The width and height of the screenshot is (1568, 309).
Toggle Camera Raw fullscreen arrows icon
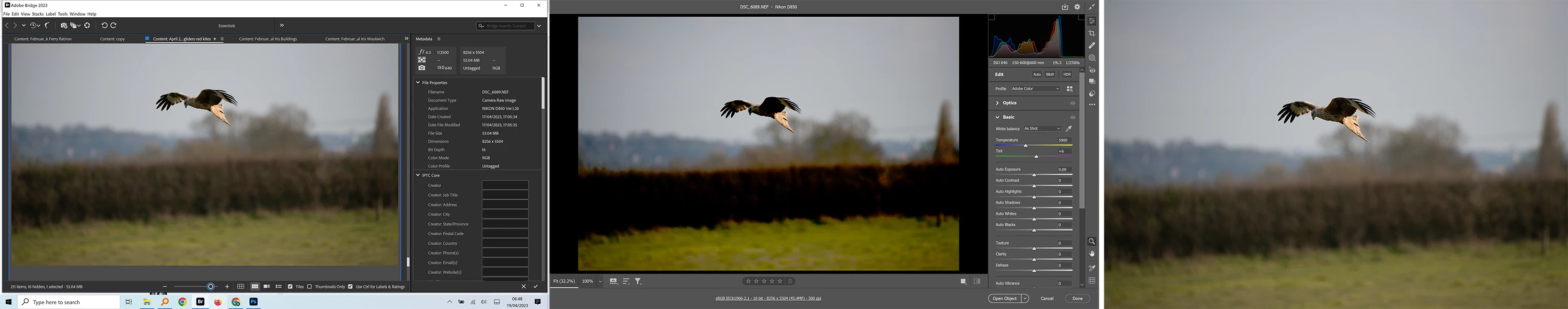tap(1092, 7)
